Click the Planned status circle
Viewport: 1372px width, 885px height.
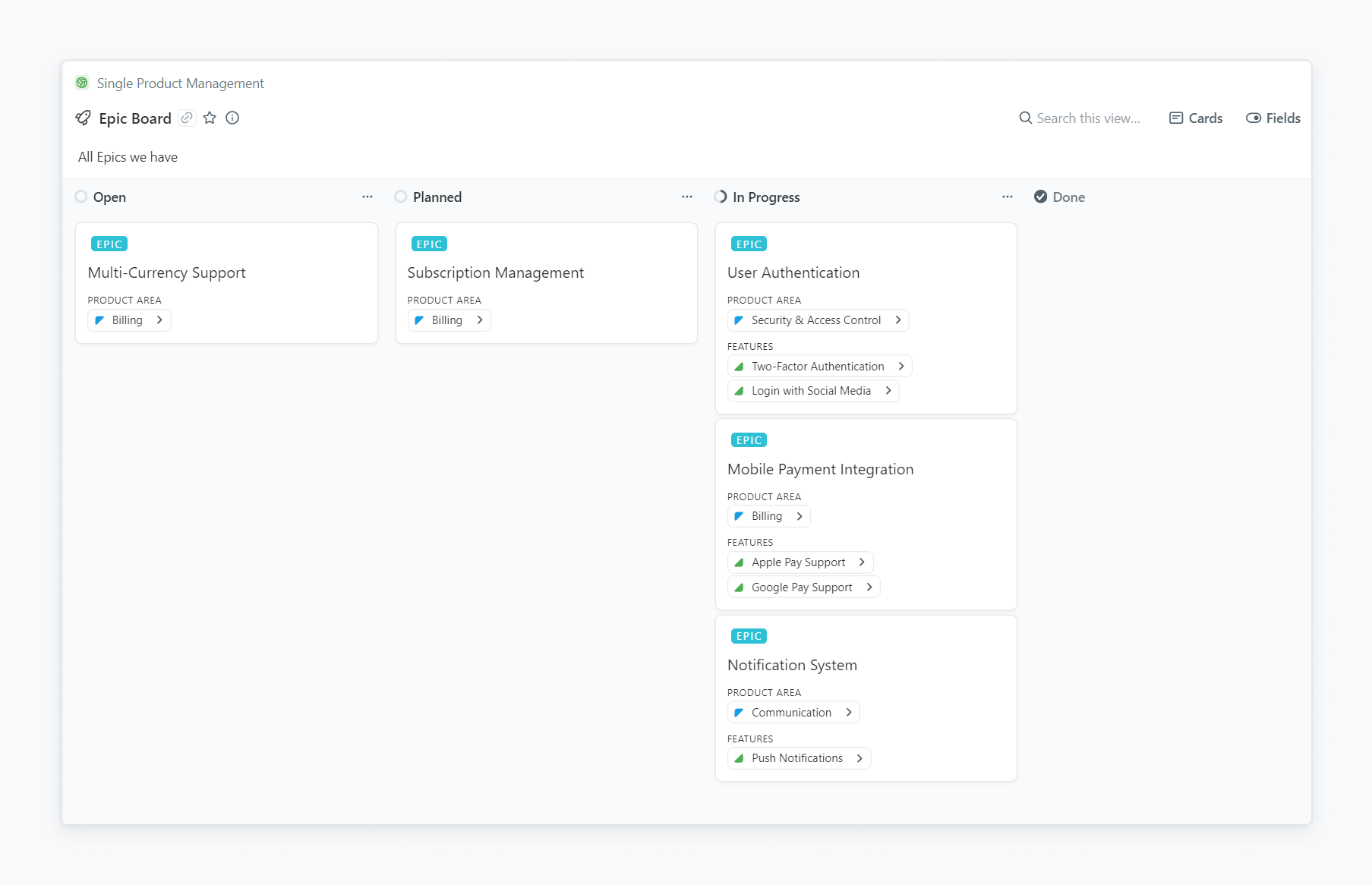(x=401, y=197)
